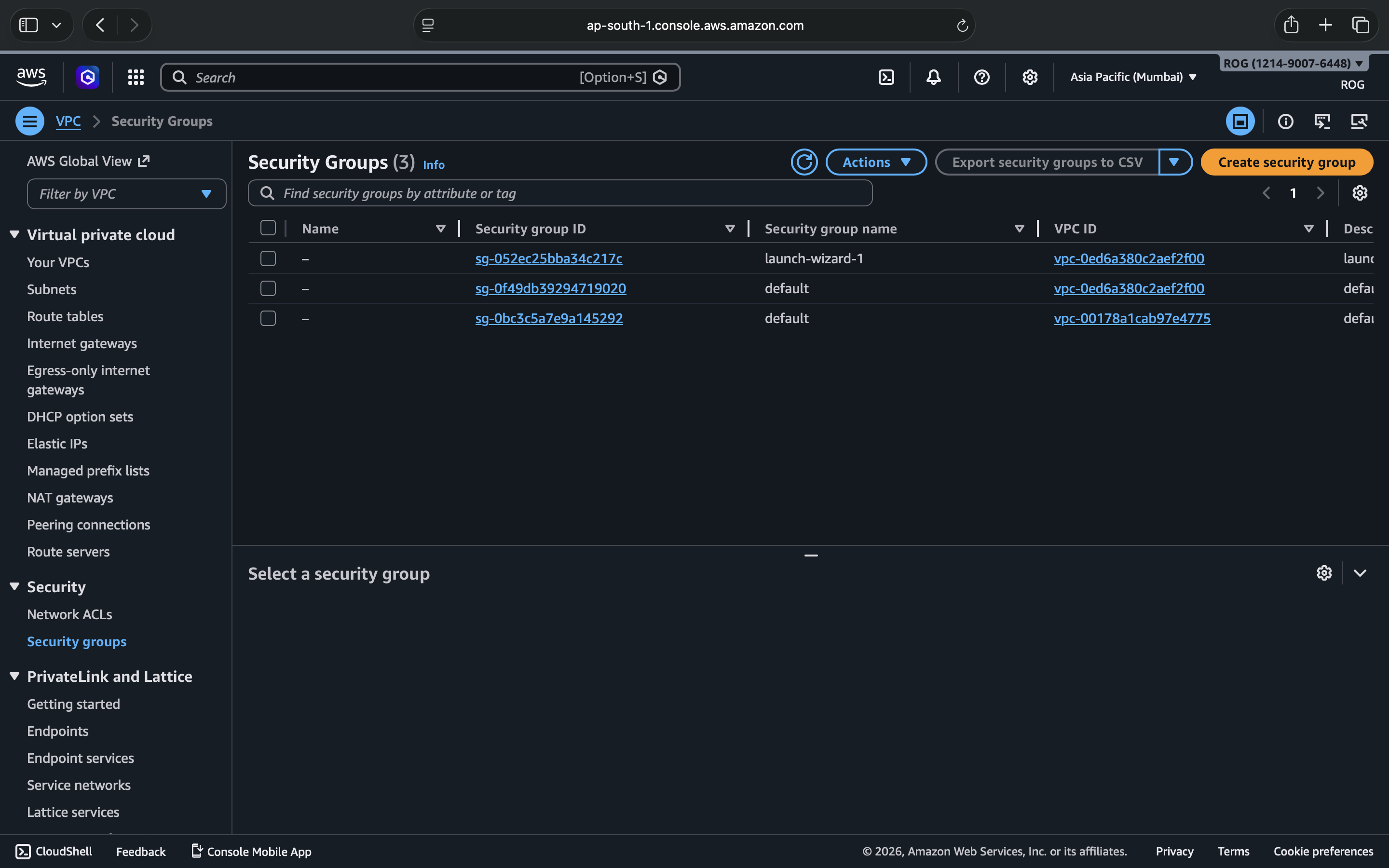Click the Find security groups search field
1389x868 pixels.
(x=559, y=193)
